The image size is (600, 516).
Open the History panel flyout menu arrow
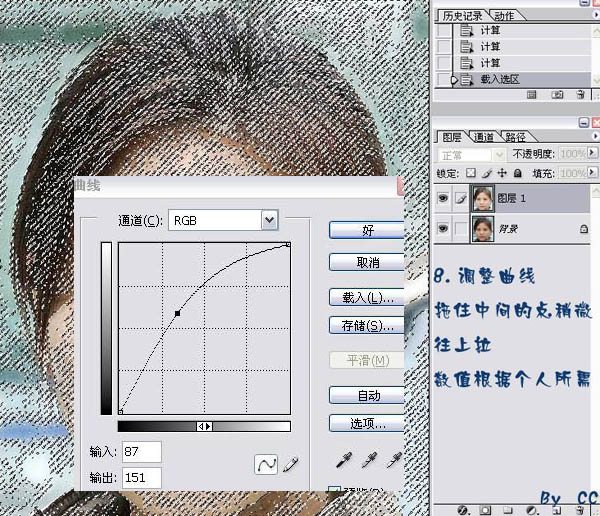593,15
